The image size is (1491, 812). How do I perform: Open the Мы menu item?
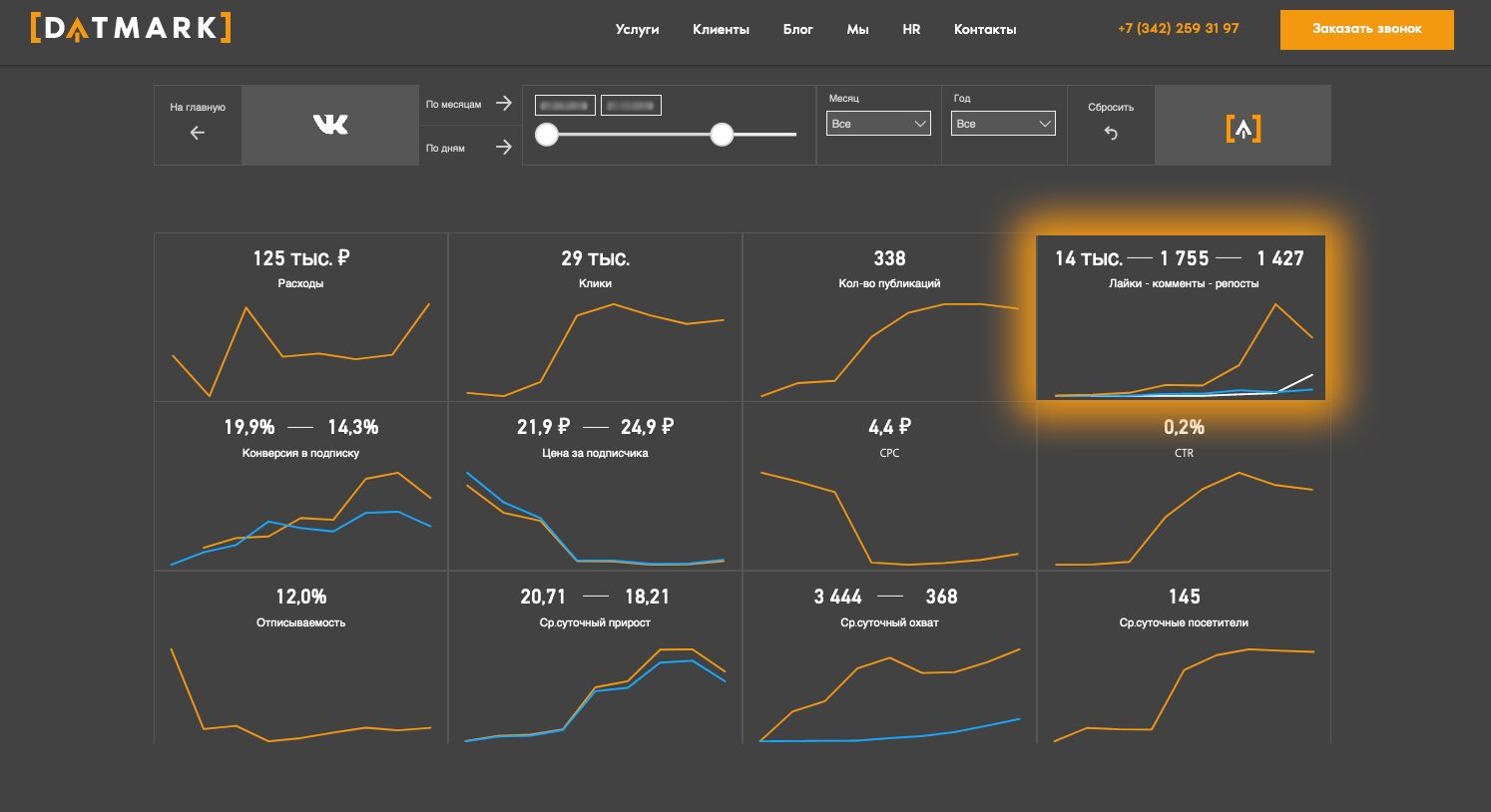click(857, 29)
